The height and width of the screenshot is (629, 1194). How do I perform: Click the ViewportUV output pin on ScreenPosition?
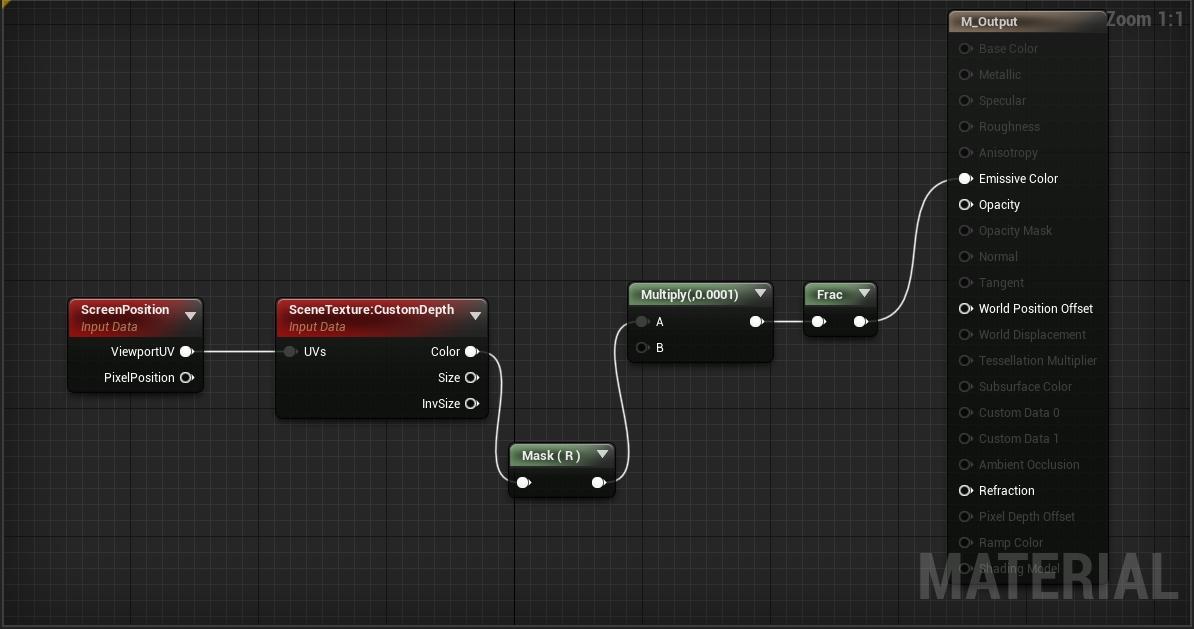click(x=187, y=351)
